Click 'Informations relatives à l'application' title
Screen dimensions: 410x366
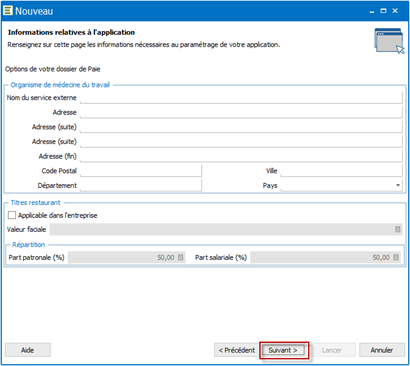coord(71,32)
